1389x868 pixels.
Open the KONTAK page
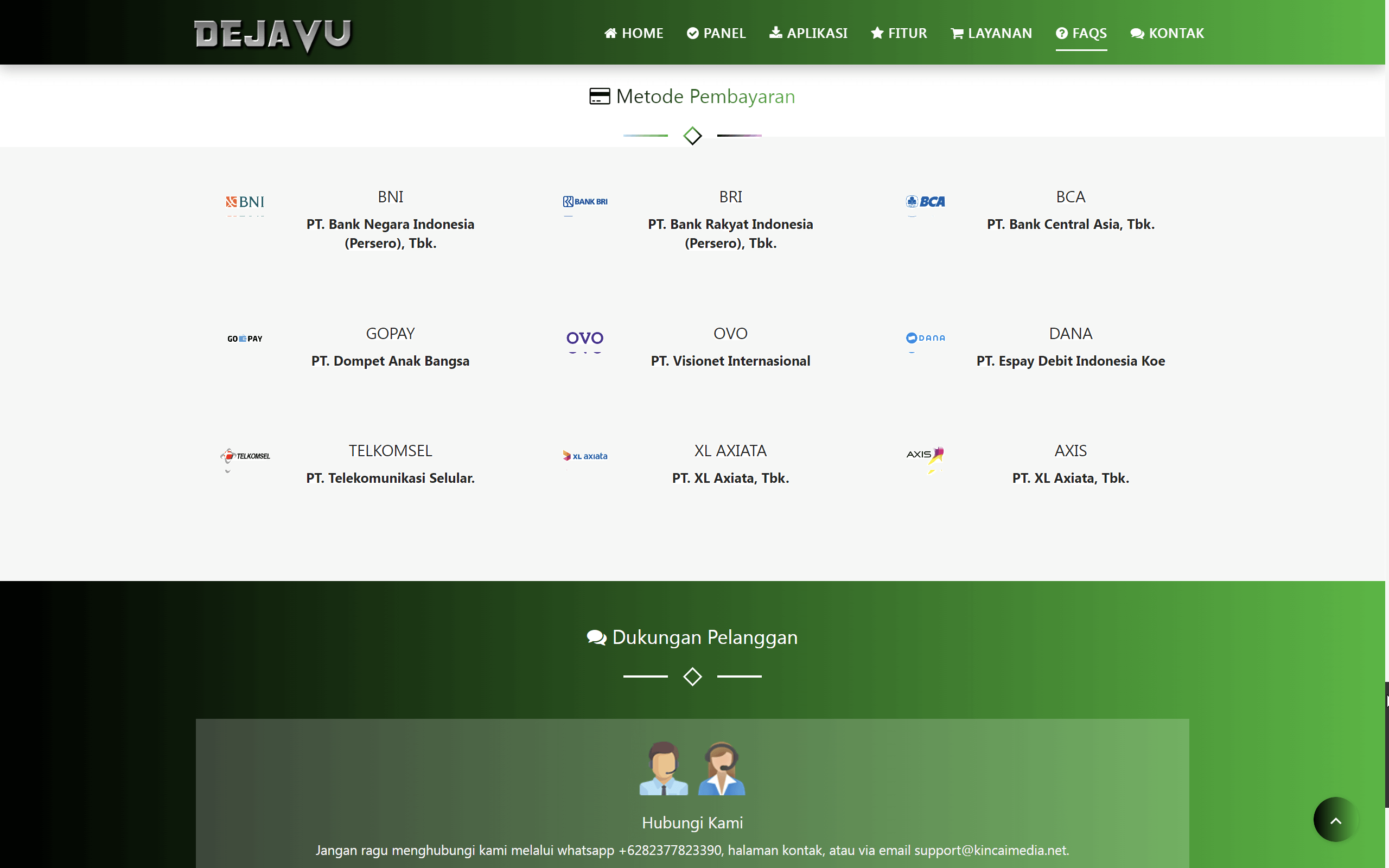[1167, 33]
